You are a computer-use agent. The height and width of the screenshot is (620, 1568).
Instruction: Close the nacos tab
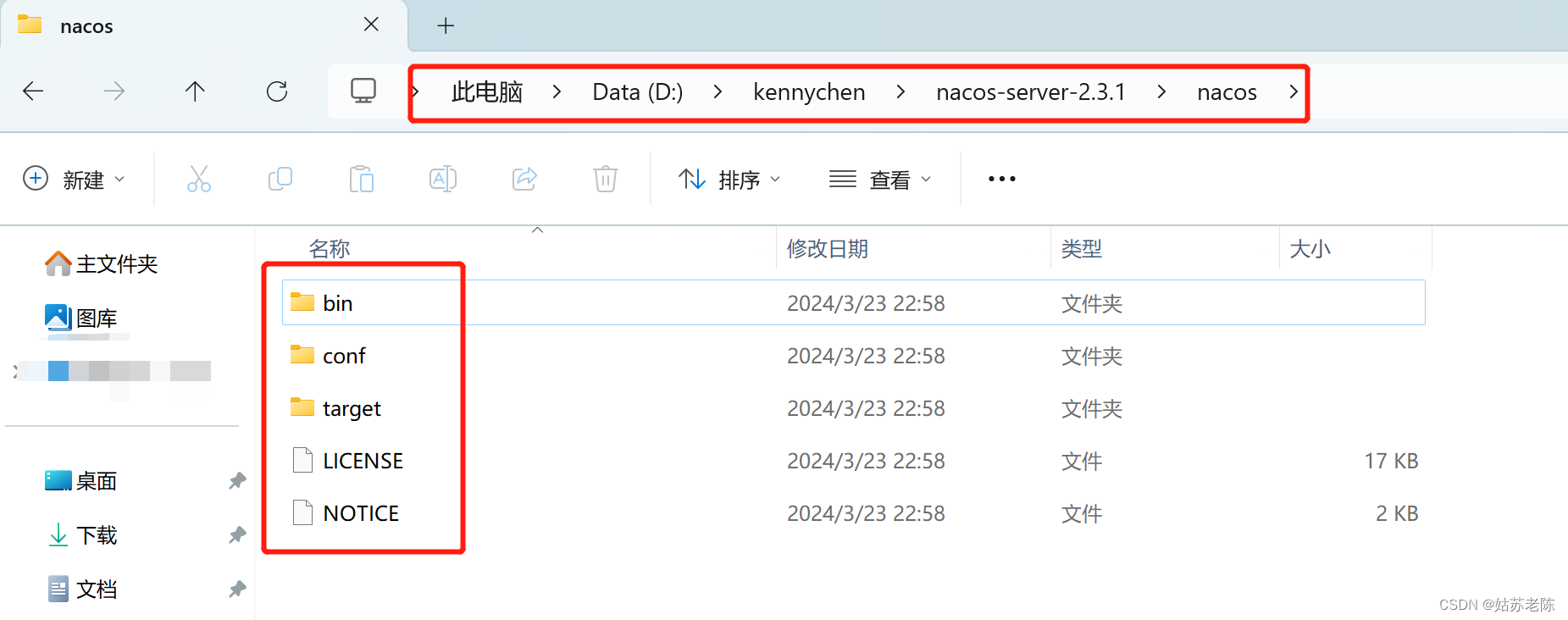[371, 25]
